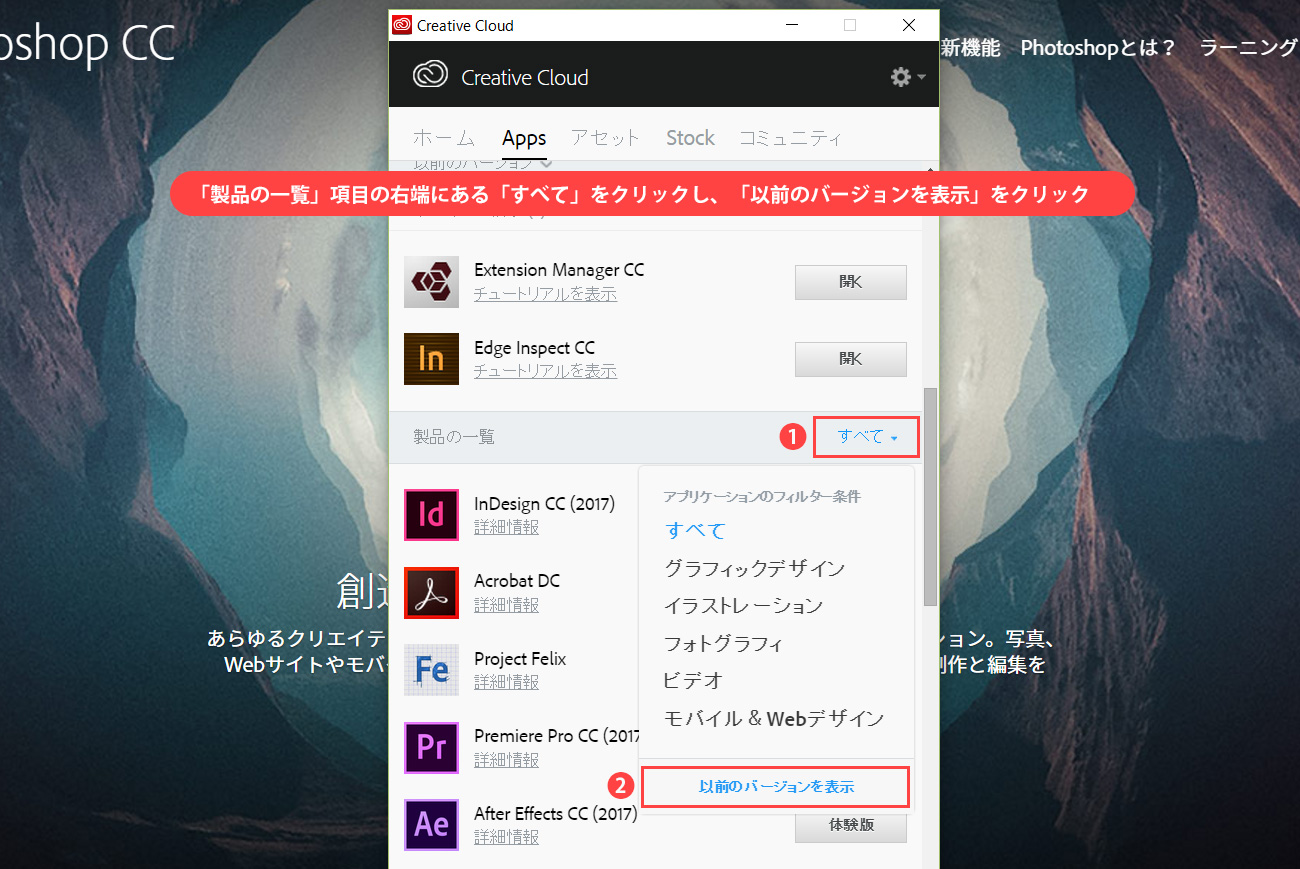This screenshot has height=869, width=1300.
Task: Open Project Felix 詳細情報 link
Action: click(x=506, y=682)
